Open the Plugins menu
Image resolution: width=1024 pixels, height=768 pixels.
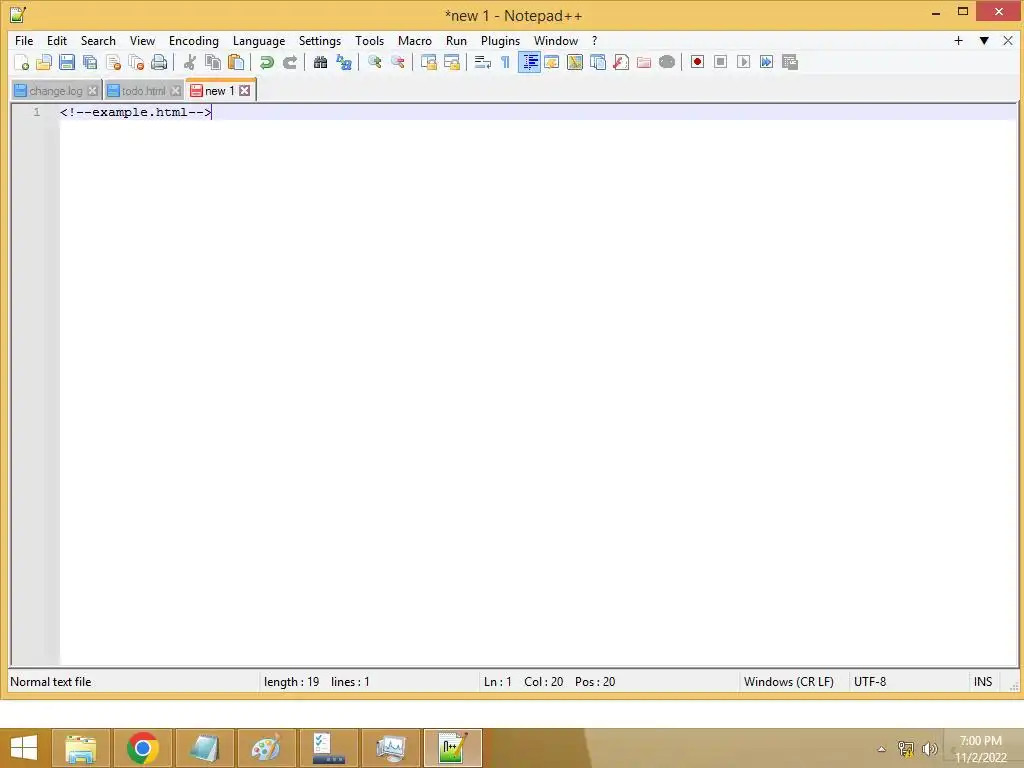(500, 40)
